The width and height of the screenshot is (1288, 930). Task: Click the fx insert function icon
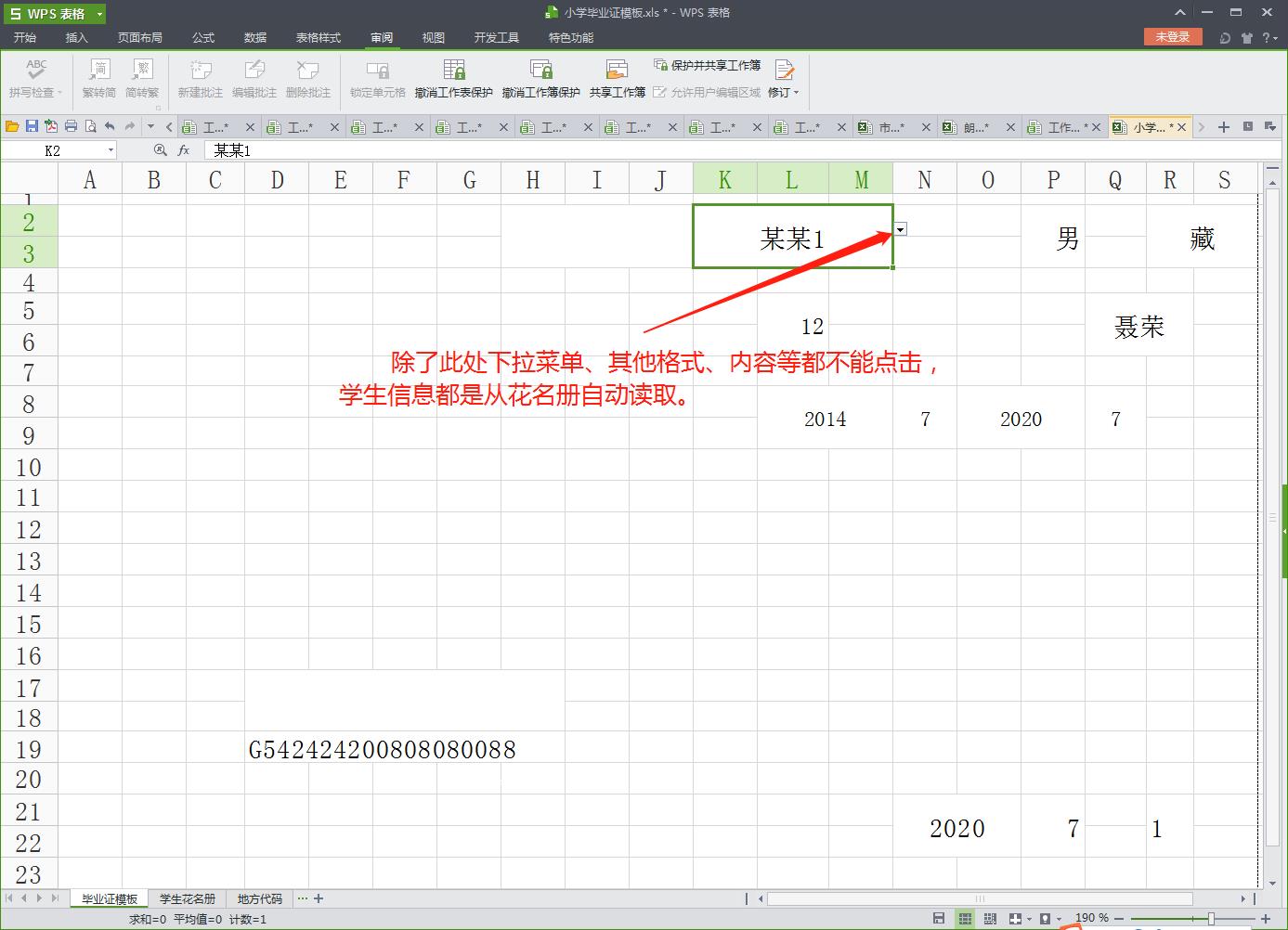[184, 150]
